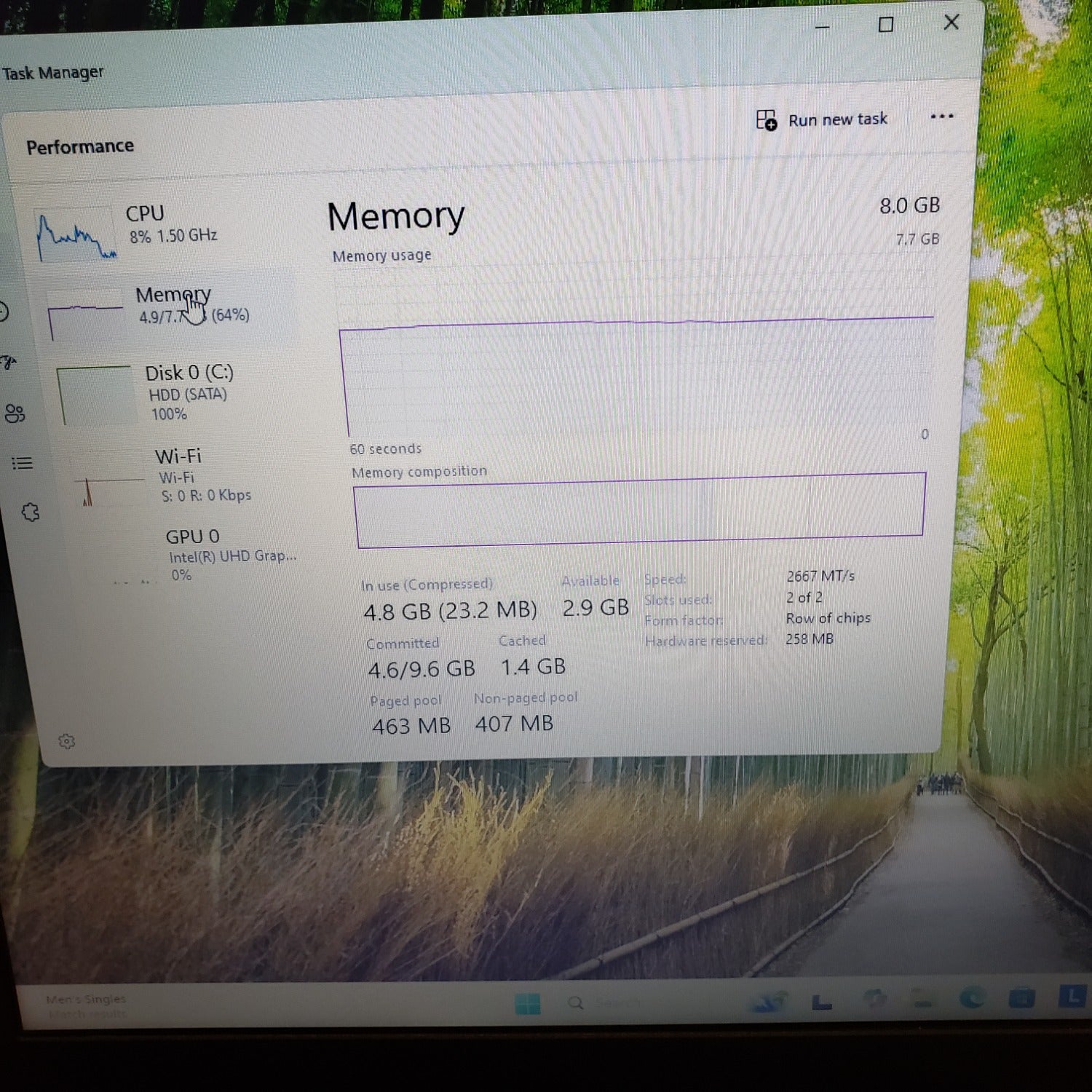Open the Users page in sidebar

click(15, 414)
